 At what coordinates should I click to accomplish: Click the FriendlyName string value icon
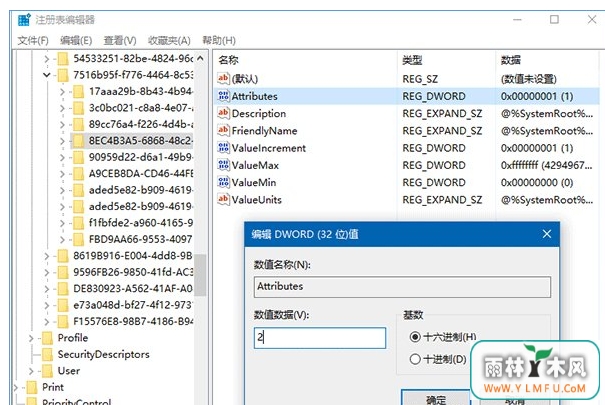(223, 131)
